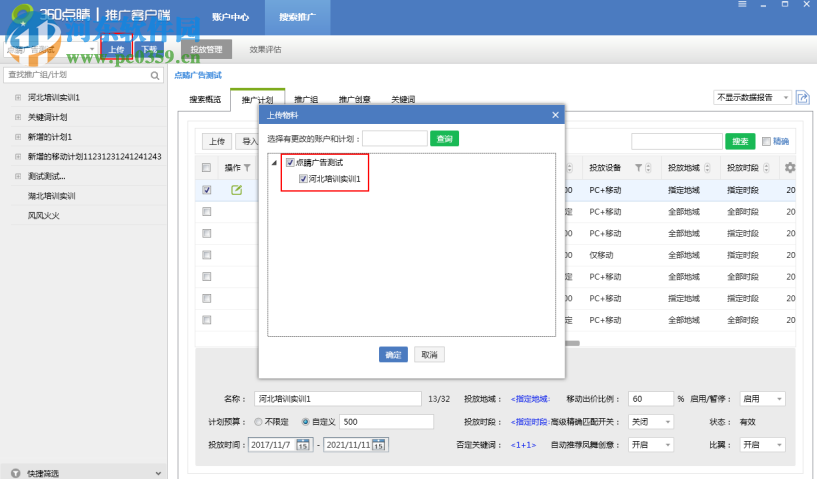Click the green 查询 button in the dialog
The height and width of the screenshot is (479, 817).
[x=444, y=139]
